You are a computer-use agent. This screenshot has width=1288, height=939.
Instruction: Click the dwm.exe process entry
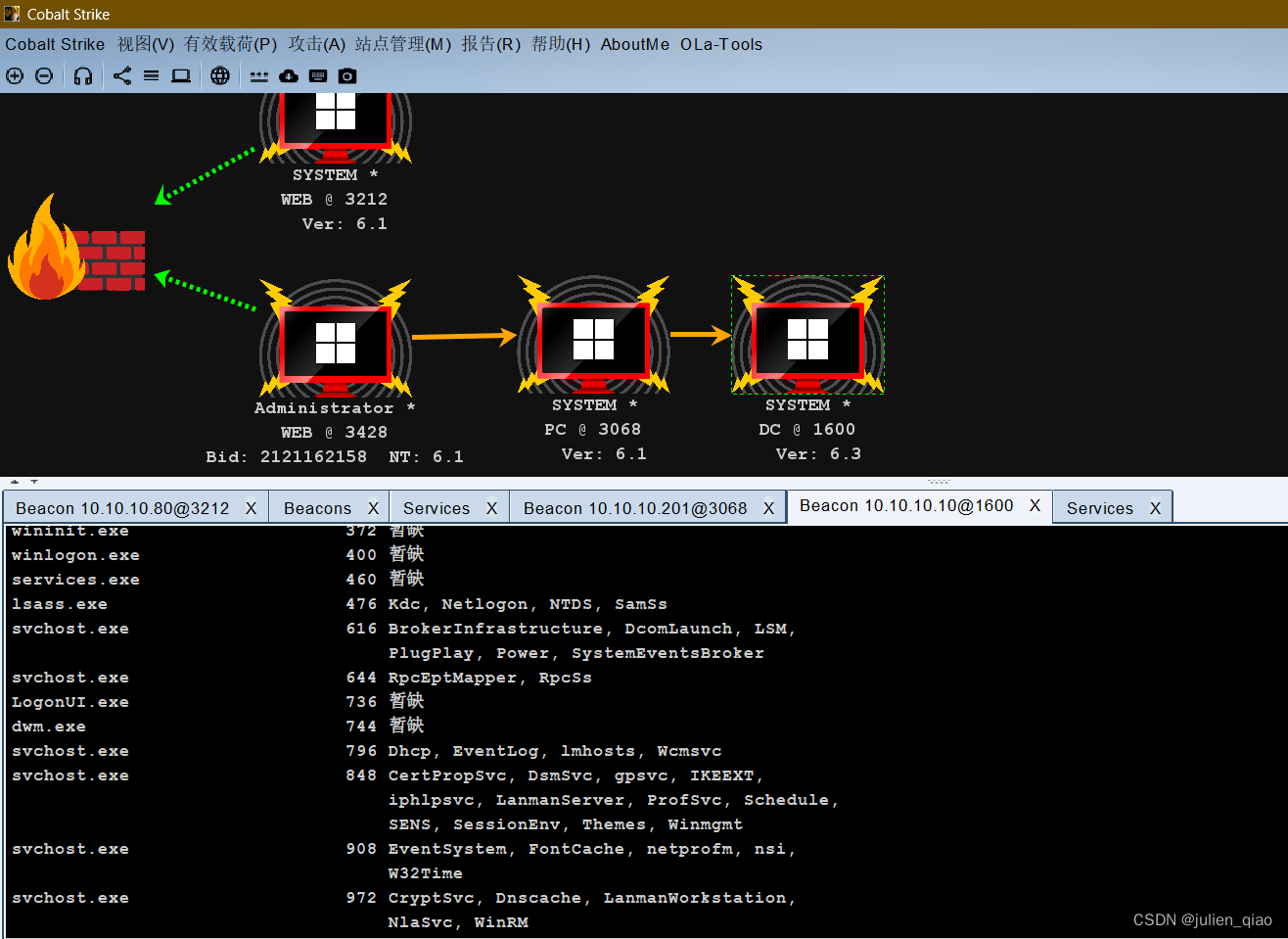click(49, 727)
